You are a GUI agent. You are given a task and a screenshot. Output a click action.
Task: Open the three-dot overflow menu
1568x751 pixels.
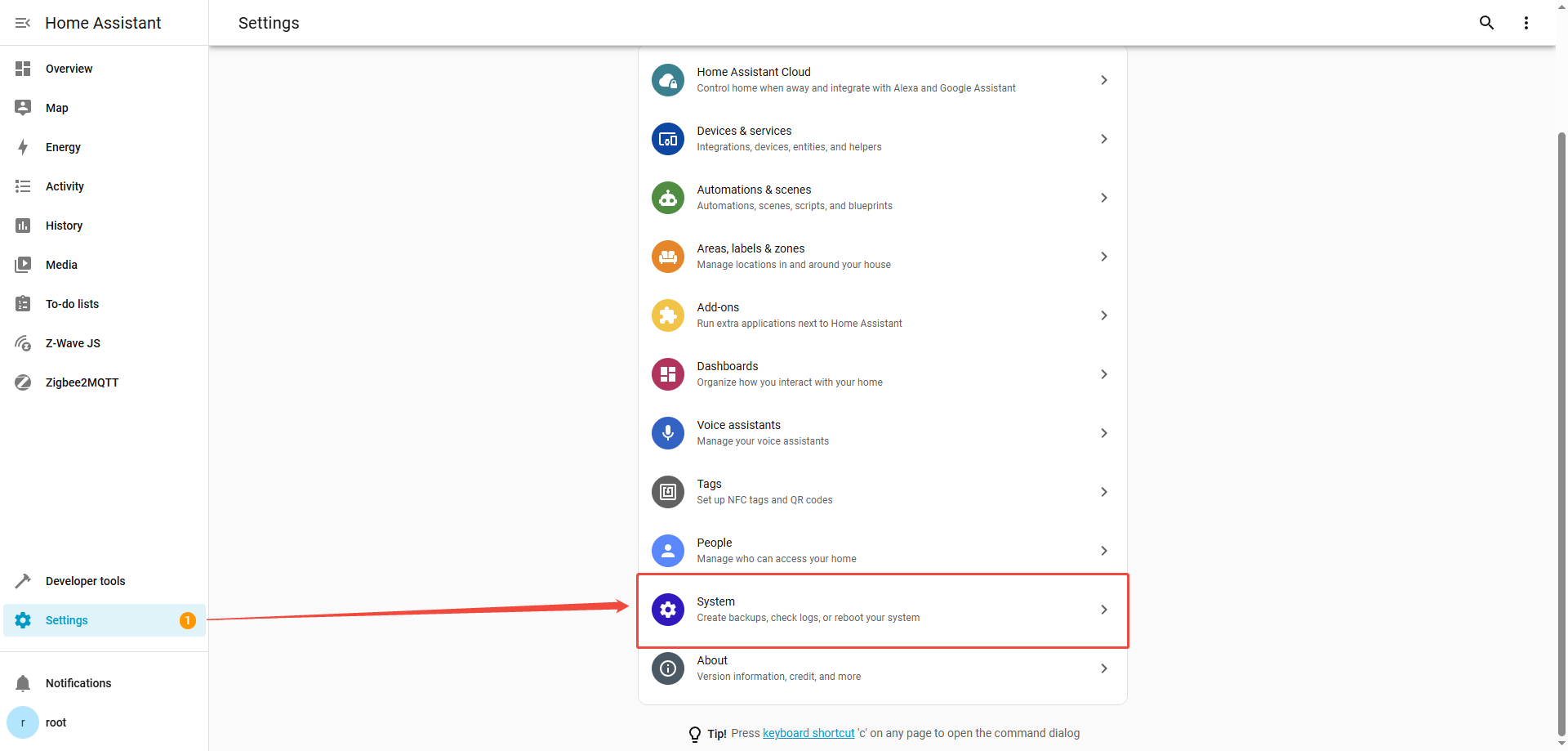click(x=1526, y=23)
